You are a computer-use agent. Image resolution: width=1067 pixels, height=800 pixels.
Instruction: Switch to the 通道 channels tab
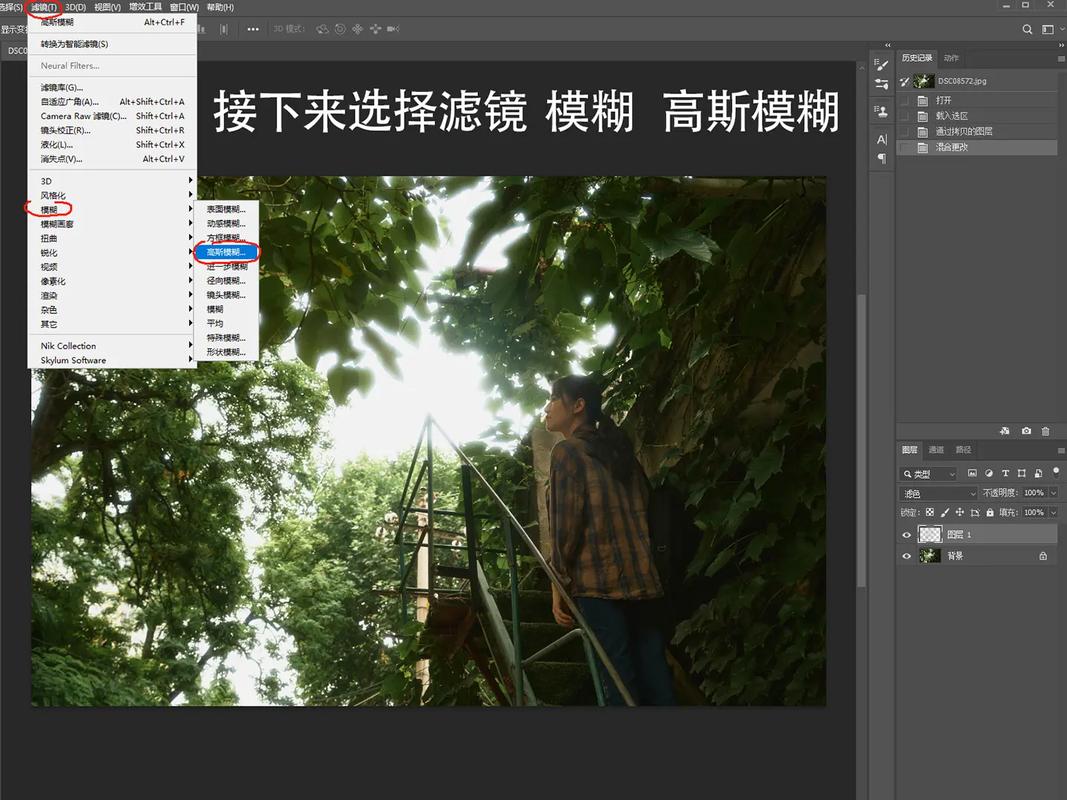934,450
